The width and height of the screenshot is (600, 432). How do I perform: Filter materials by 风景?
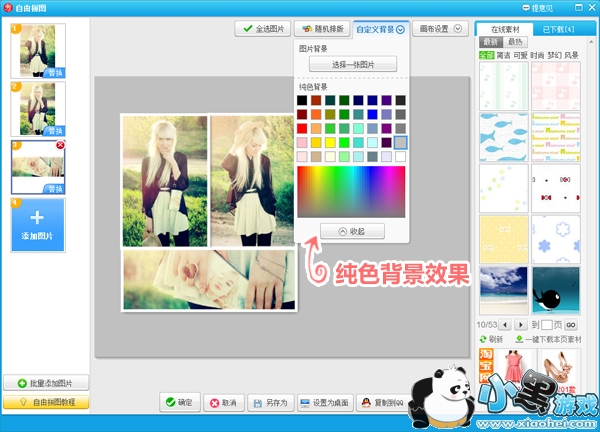coord(571,55)
